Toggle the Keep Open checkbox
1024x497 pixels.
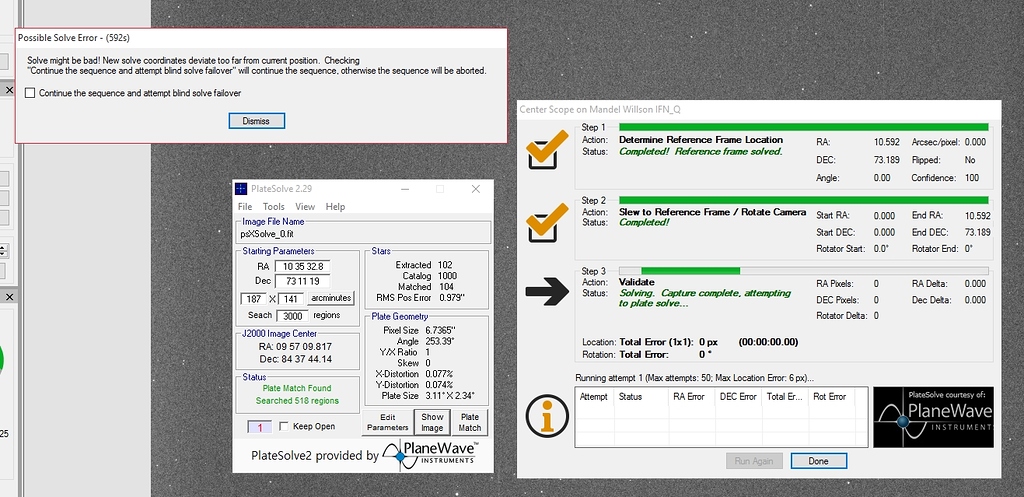(x=284, y=427)
